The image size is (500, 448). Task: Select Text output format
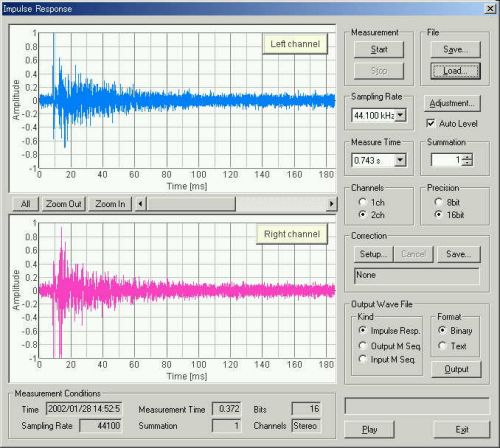click(x=442, y=346)
